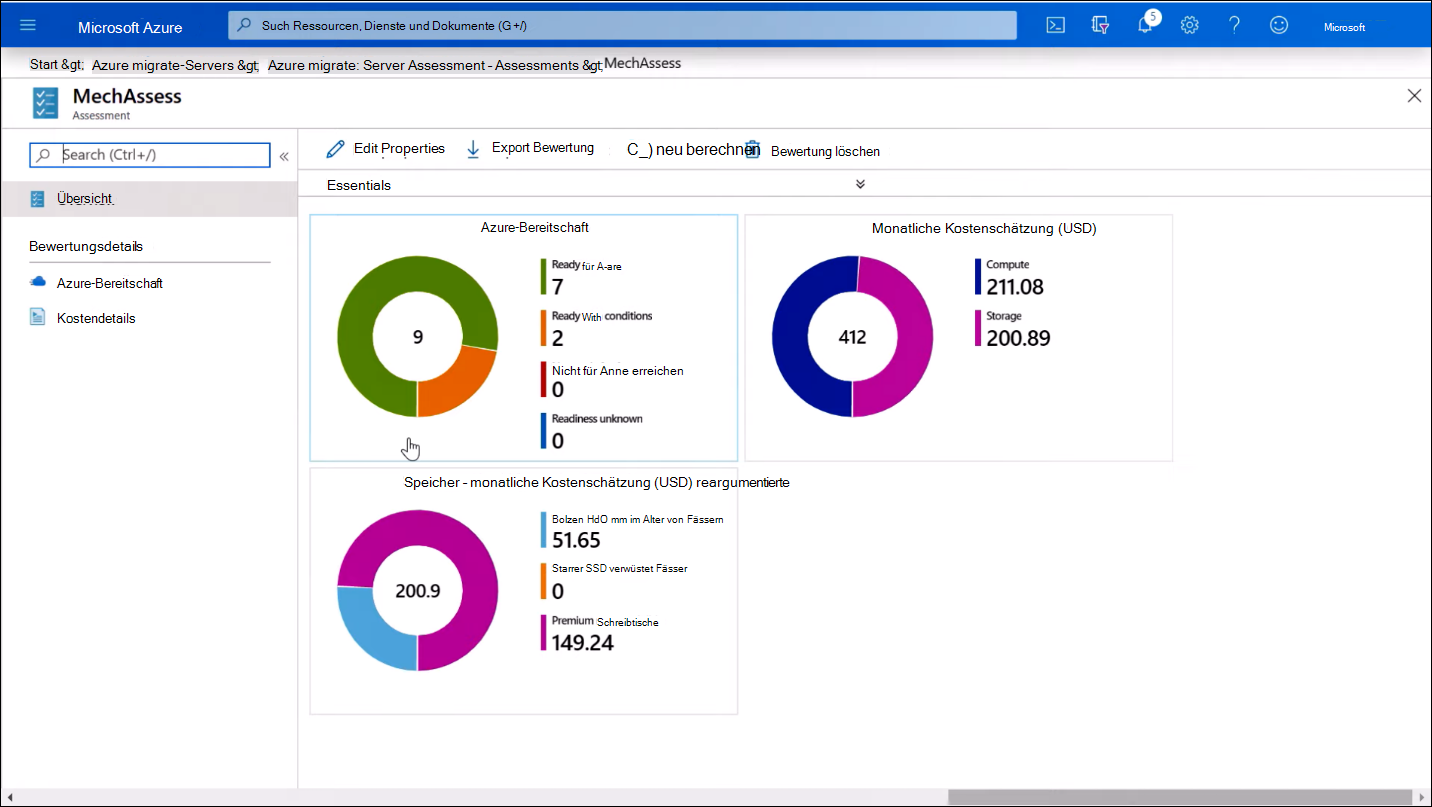
Task: Open the hamburger portal menu
Action: (28, 26)
